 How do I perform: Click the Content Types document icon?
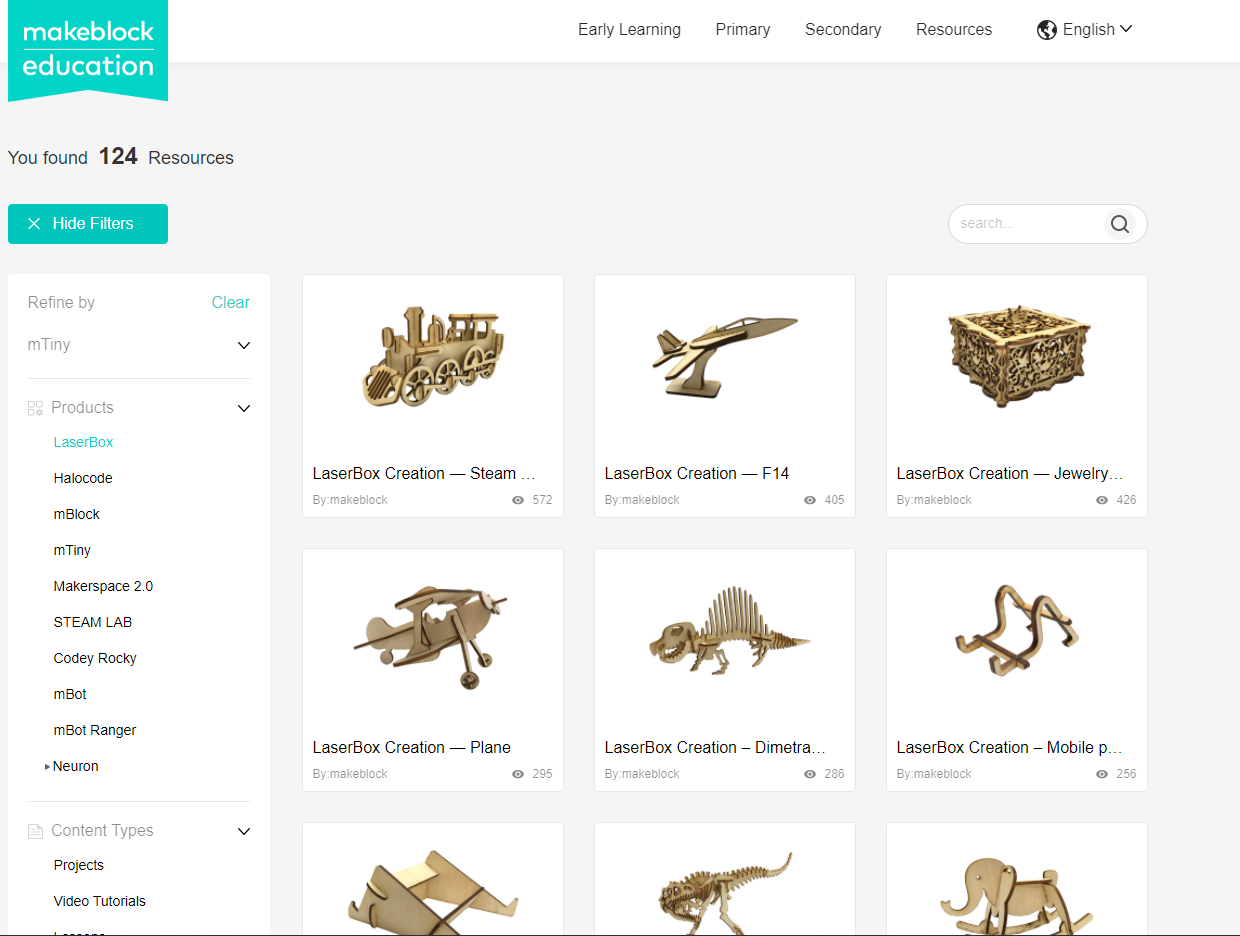tap(36, 831)
